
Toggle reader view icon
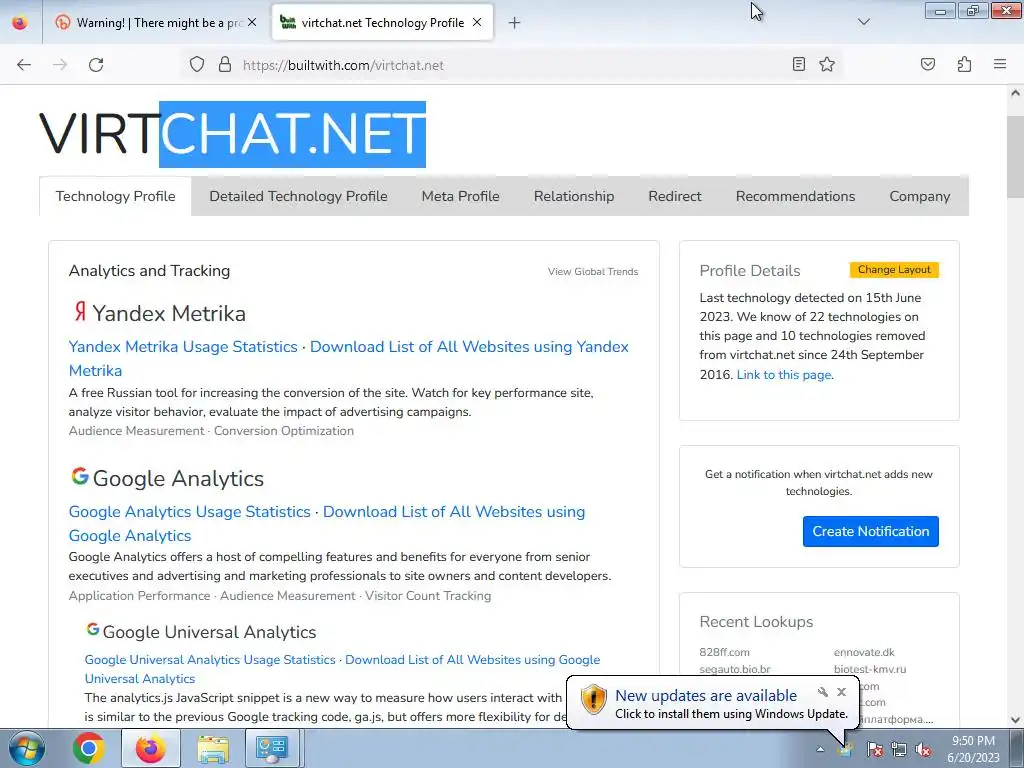[x=799, y=64]
